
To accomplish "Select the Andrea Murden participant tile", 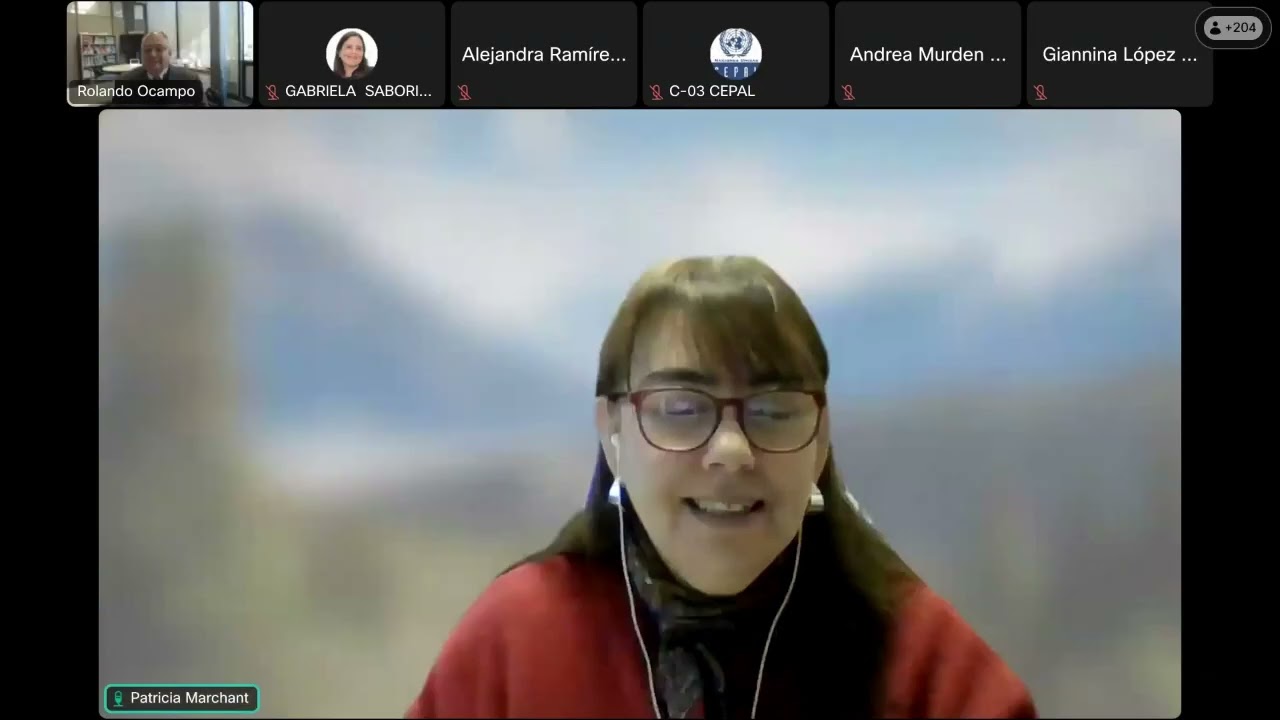I will coord(928,54).
